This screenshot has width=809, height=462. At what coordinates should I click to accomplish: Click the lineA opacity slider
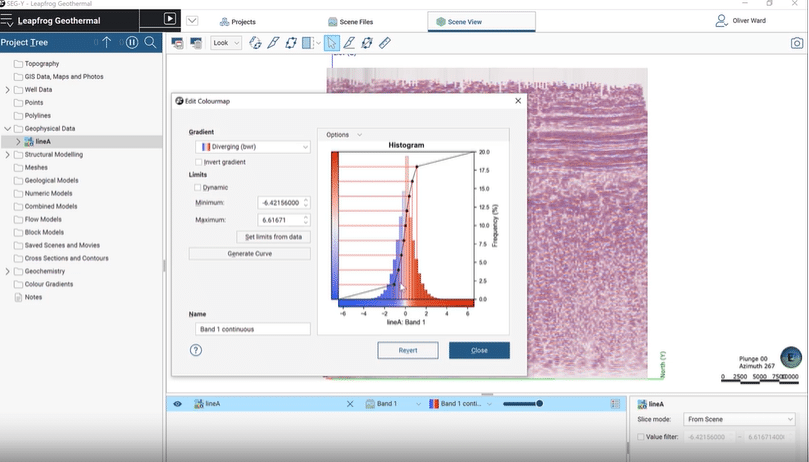522,404
